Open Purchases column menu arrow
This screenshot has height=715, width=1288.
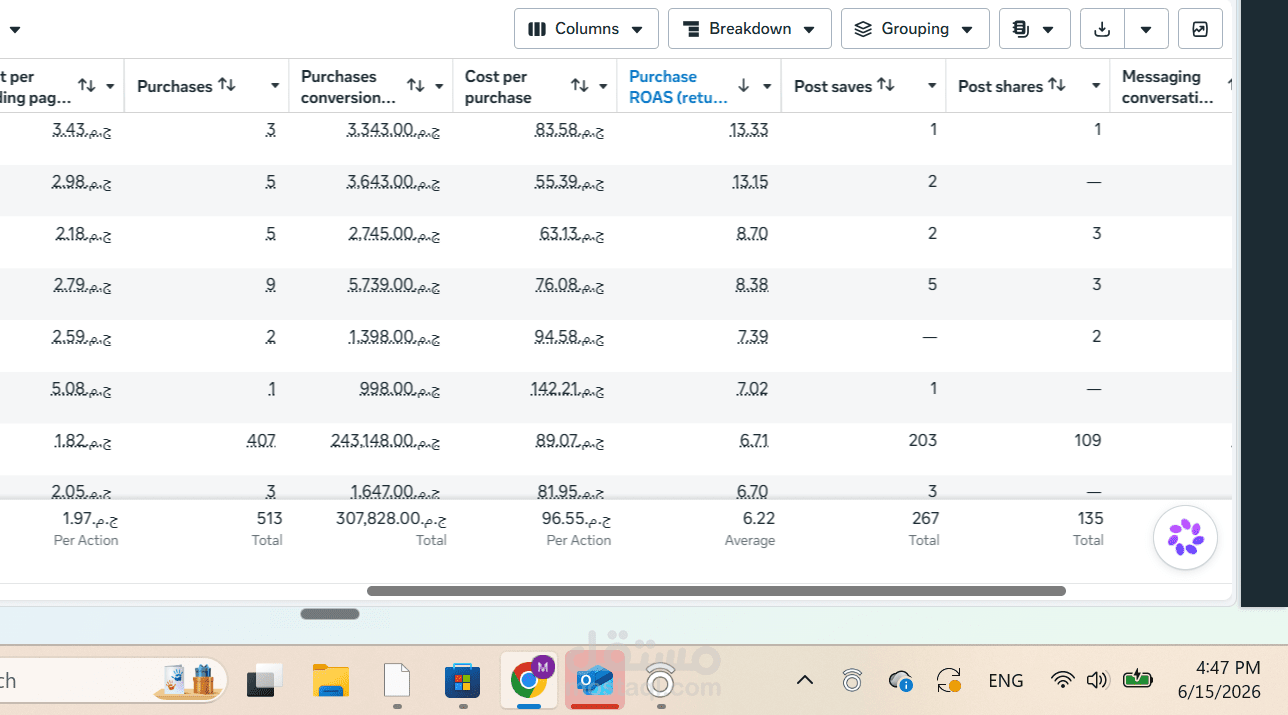(275, 86)
